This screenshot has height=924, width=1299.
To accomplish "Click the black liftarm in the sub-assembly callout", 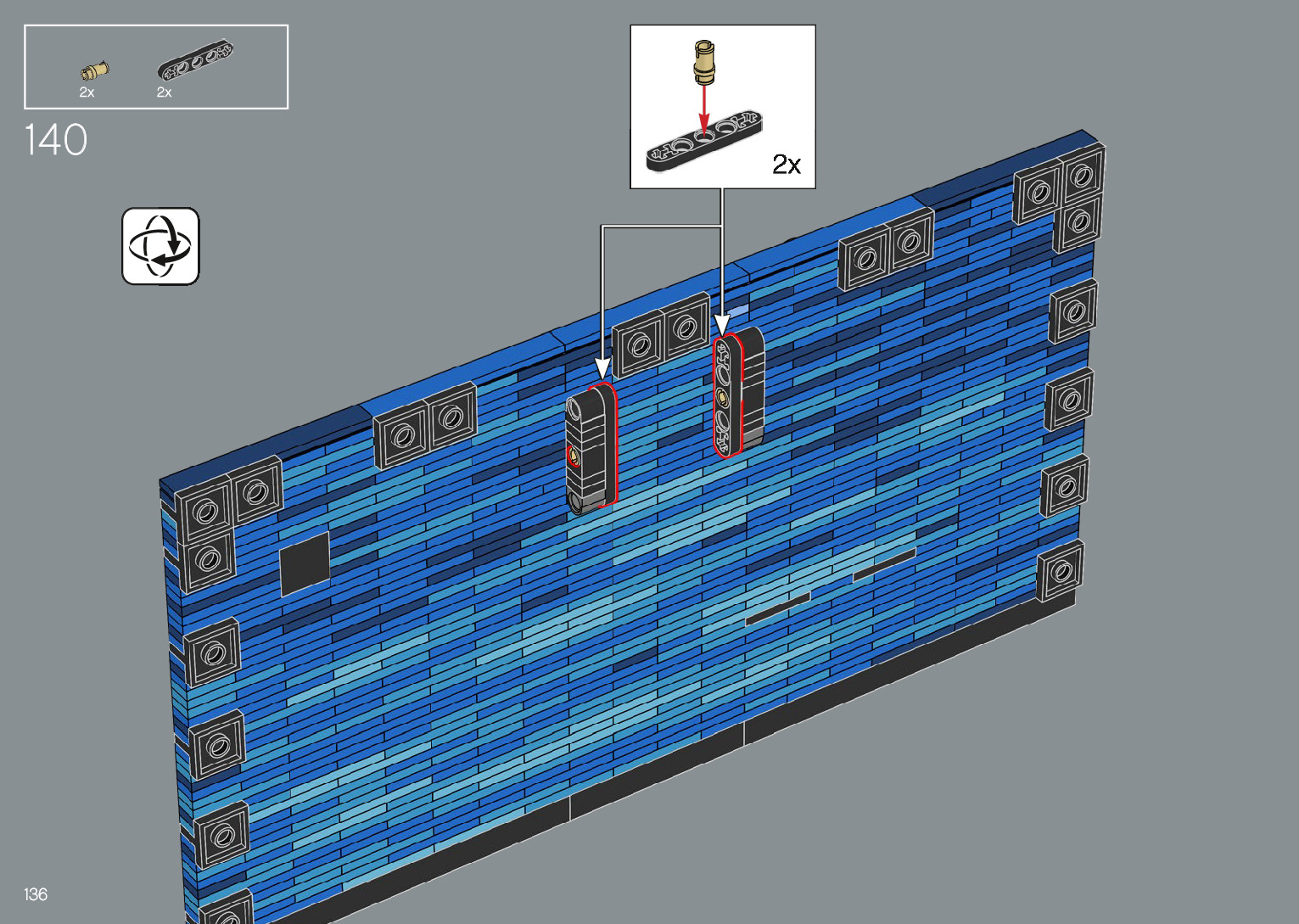I will (x=704, y=140).
